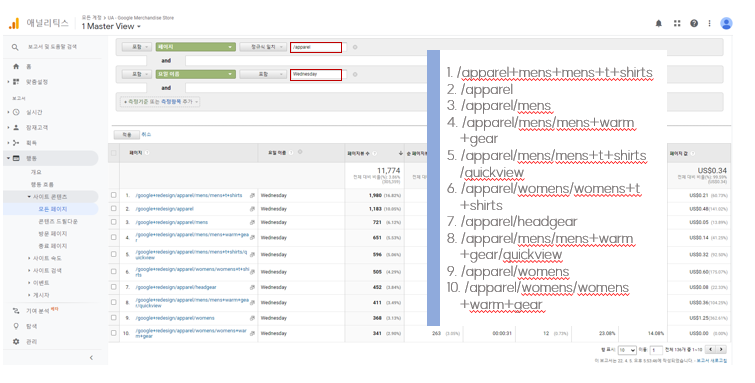755x383 pixels.
Task: Open the green 페이지 dimension dropdown
Action: [195, 47]
